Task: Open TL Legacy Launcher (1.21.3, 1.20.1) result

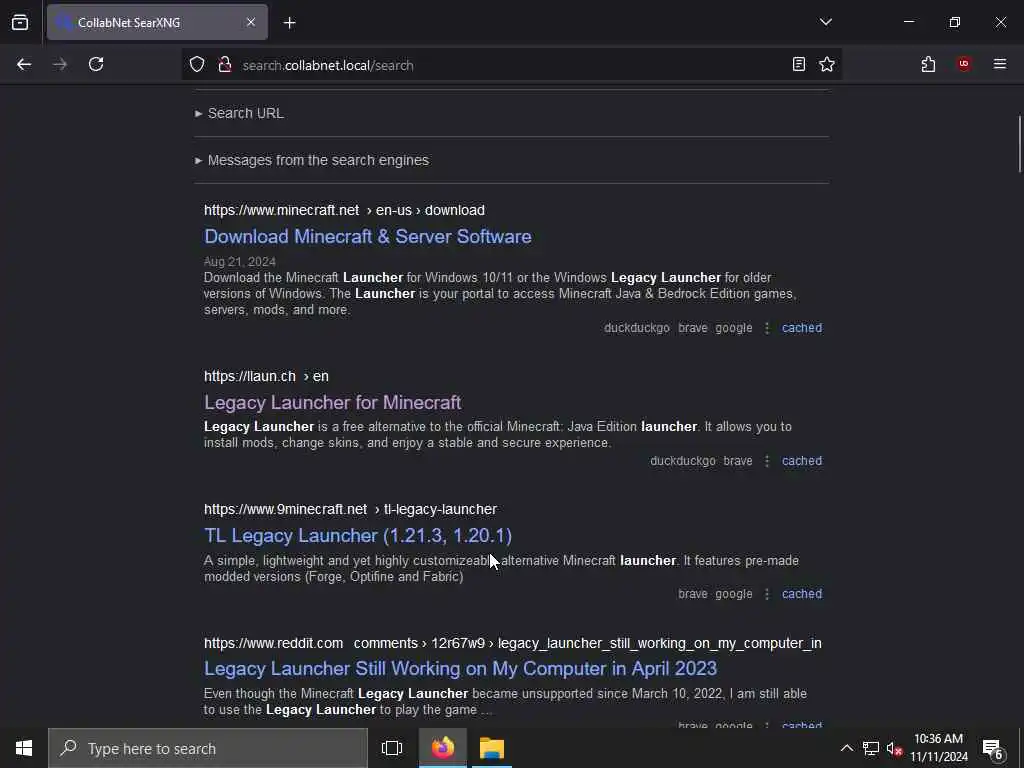Action: [358, 536]
